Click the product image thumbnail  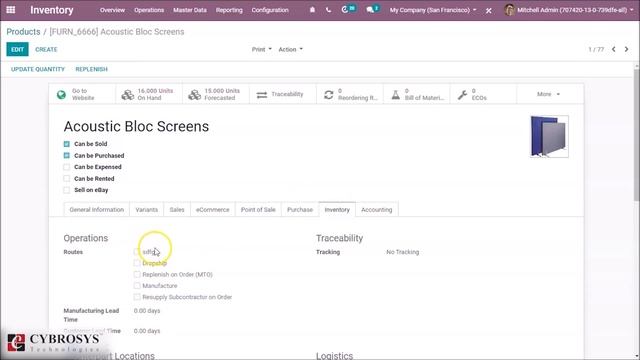[x=549, y=136]
